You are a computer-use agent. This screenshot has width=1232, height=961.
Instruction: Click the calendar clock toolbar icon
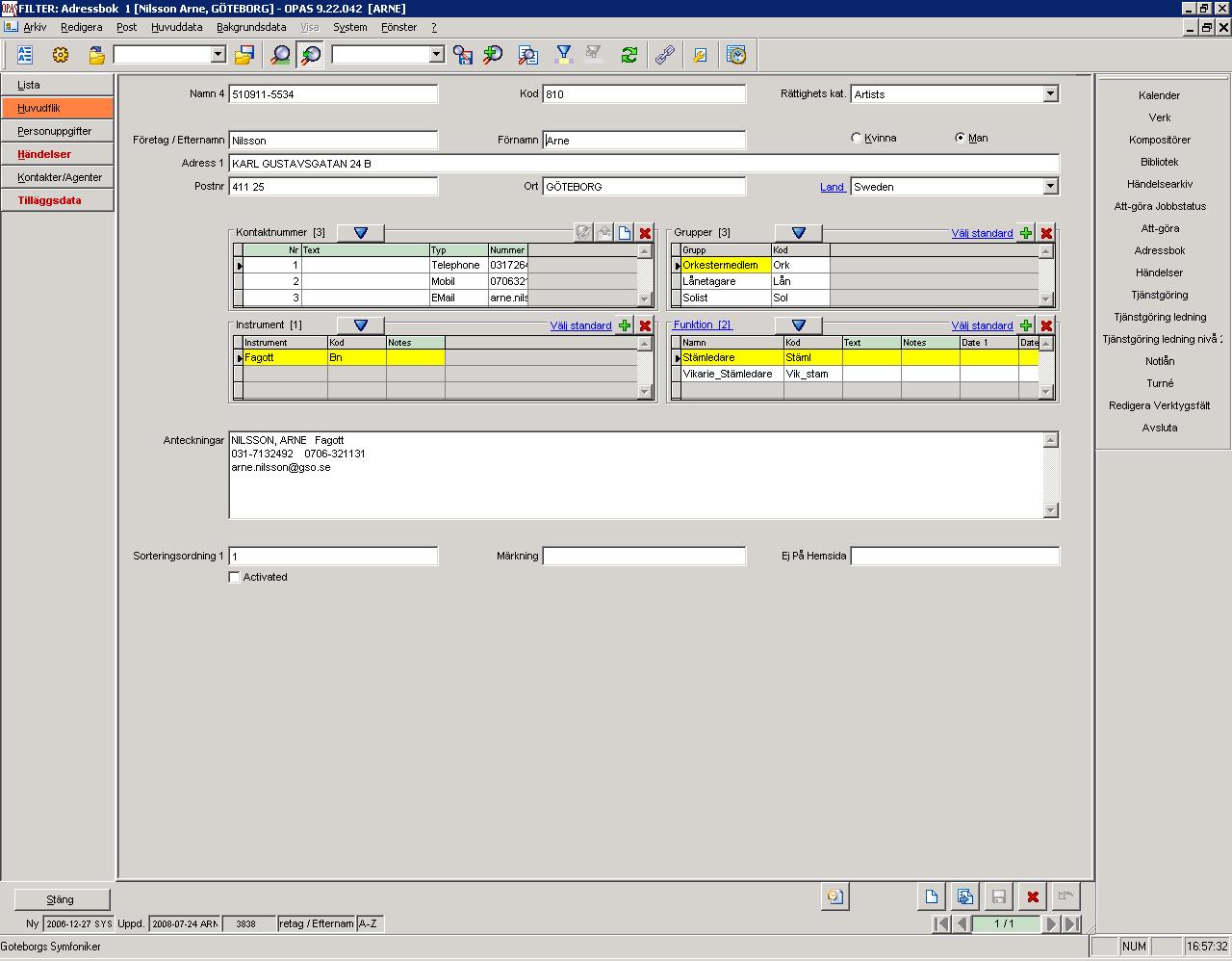point(736,55)
